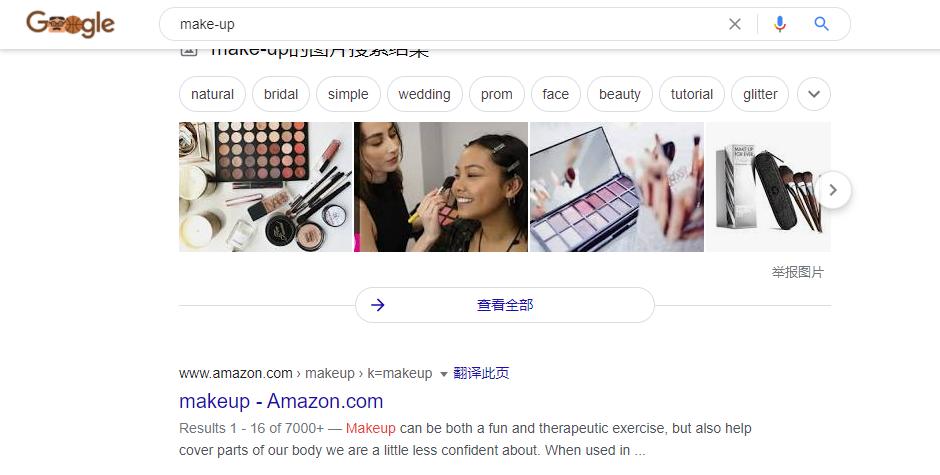
Task: Filter images by wedding
Action: point(424,94)
